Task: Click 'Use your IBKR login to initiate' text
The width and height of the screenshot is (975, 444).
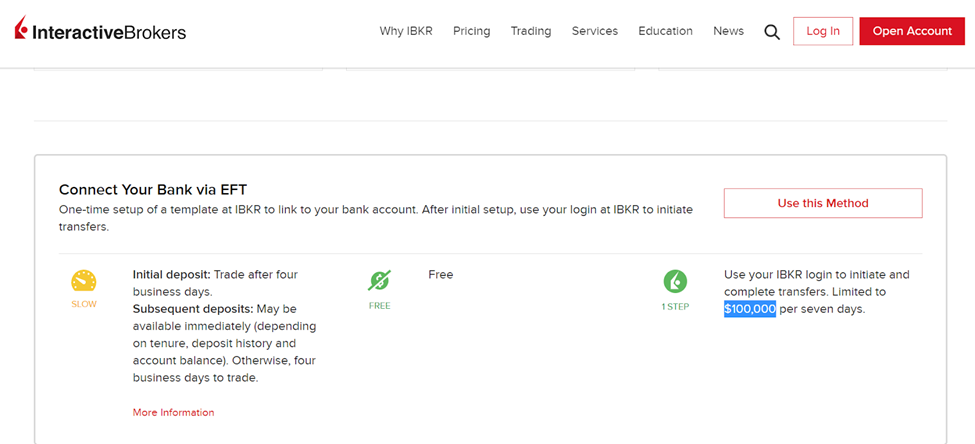Action: click(x=817, y=274)
